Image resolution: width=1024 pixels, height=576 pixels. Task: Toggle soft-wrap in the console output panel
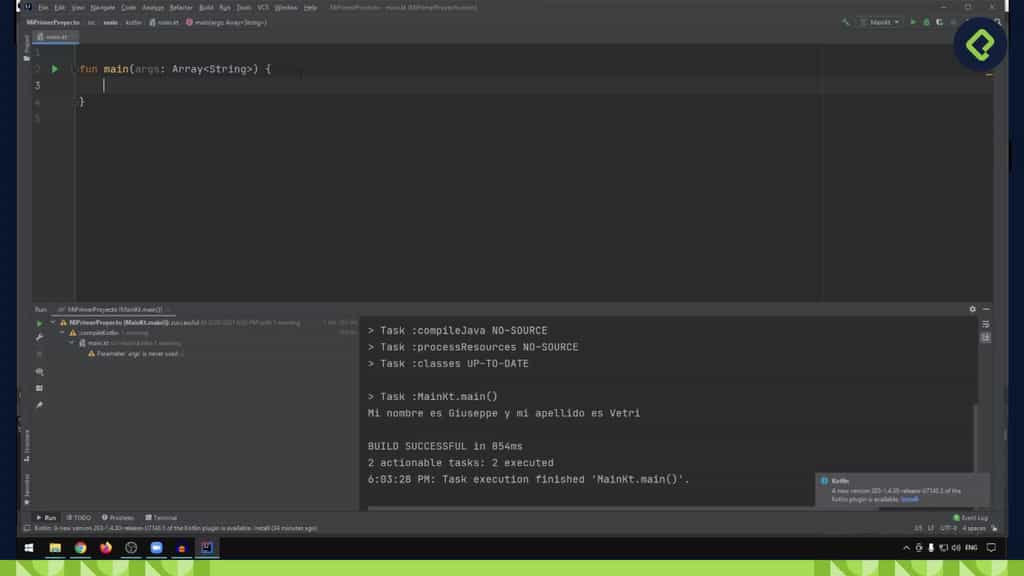(984, 324)
